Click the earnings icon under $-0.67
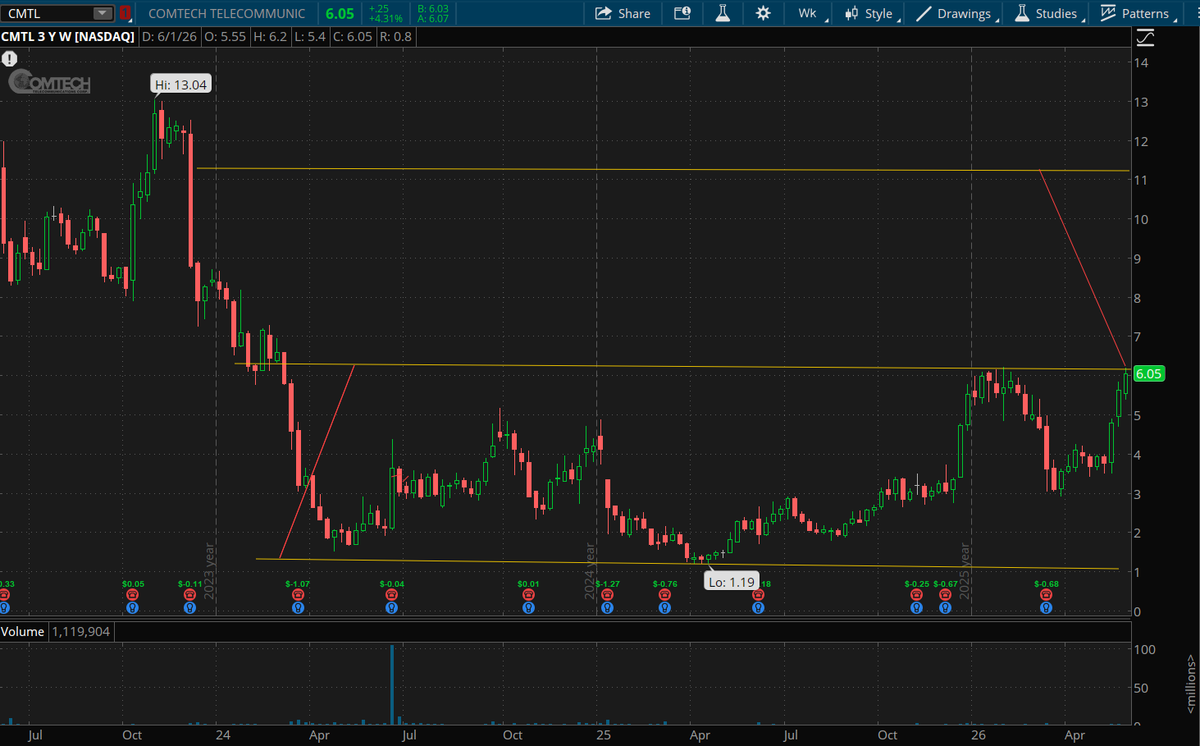The height and width of the screenshot is (746, 1200). (x=945, y=594)
